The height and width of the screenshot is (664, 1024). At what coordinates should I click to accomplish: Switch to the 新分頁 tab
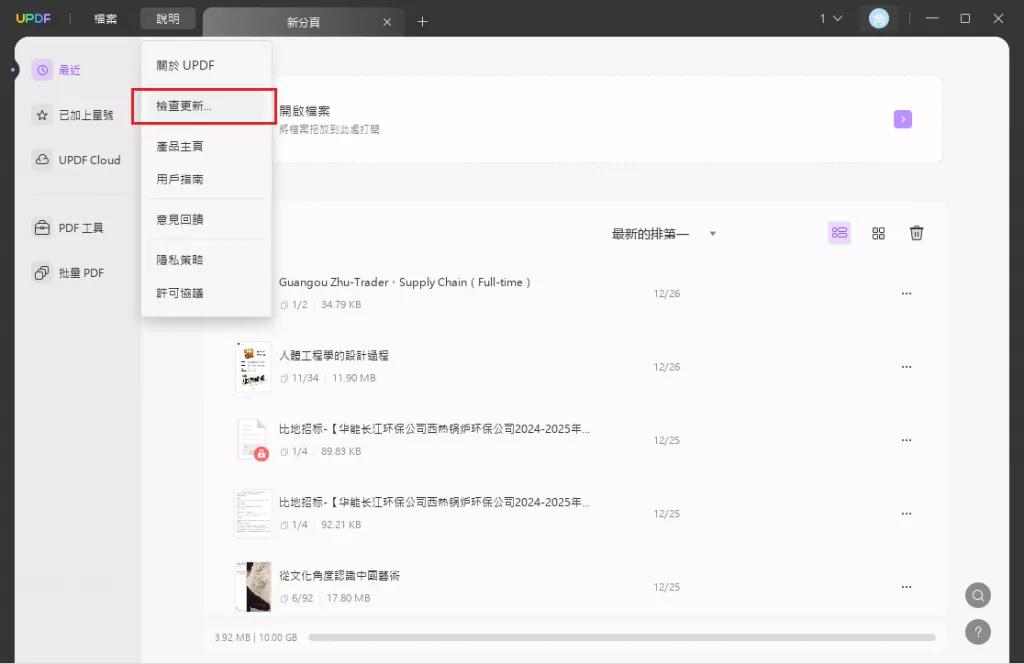[x=303, y=22]
